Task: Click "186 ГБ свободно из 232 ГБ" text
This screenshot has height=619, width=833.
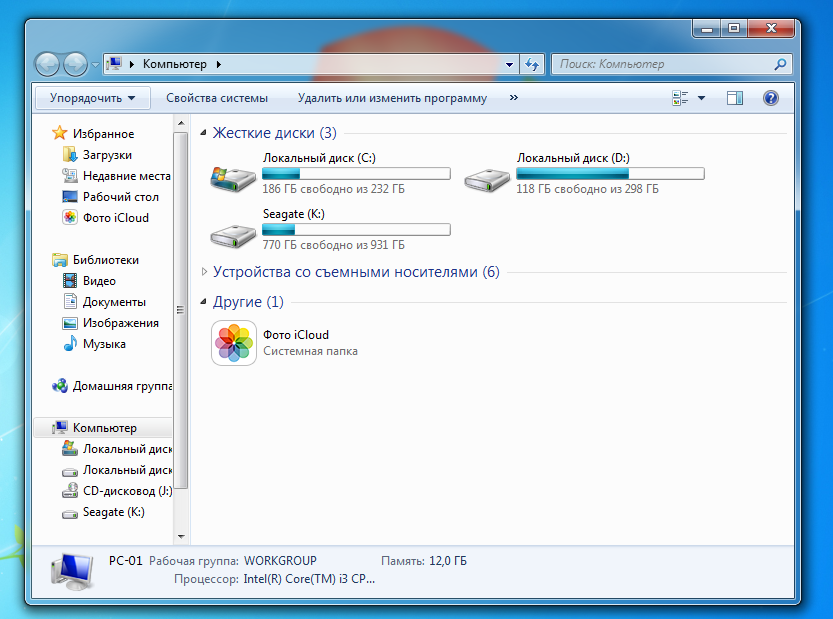Action: coord(333,189)
